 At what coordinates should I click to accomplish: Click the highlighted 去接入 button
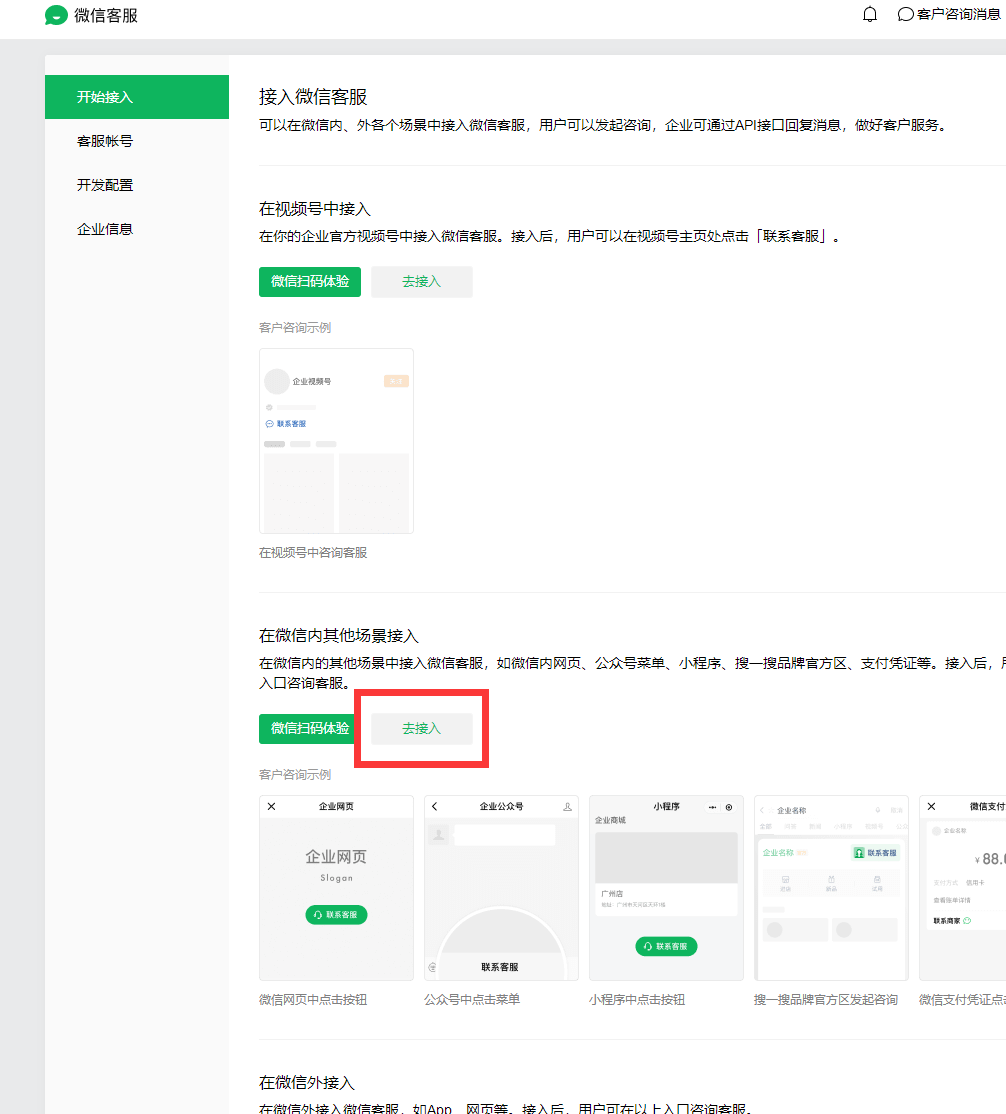(421, 728)
